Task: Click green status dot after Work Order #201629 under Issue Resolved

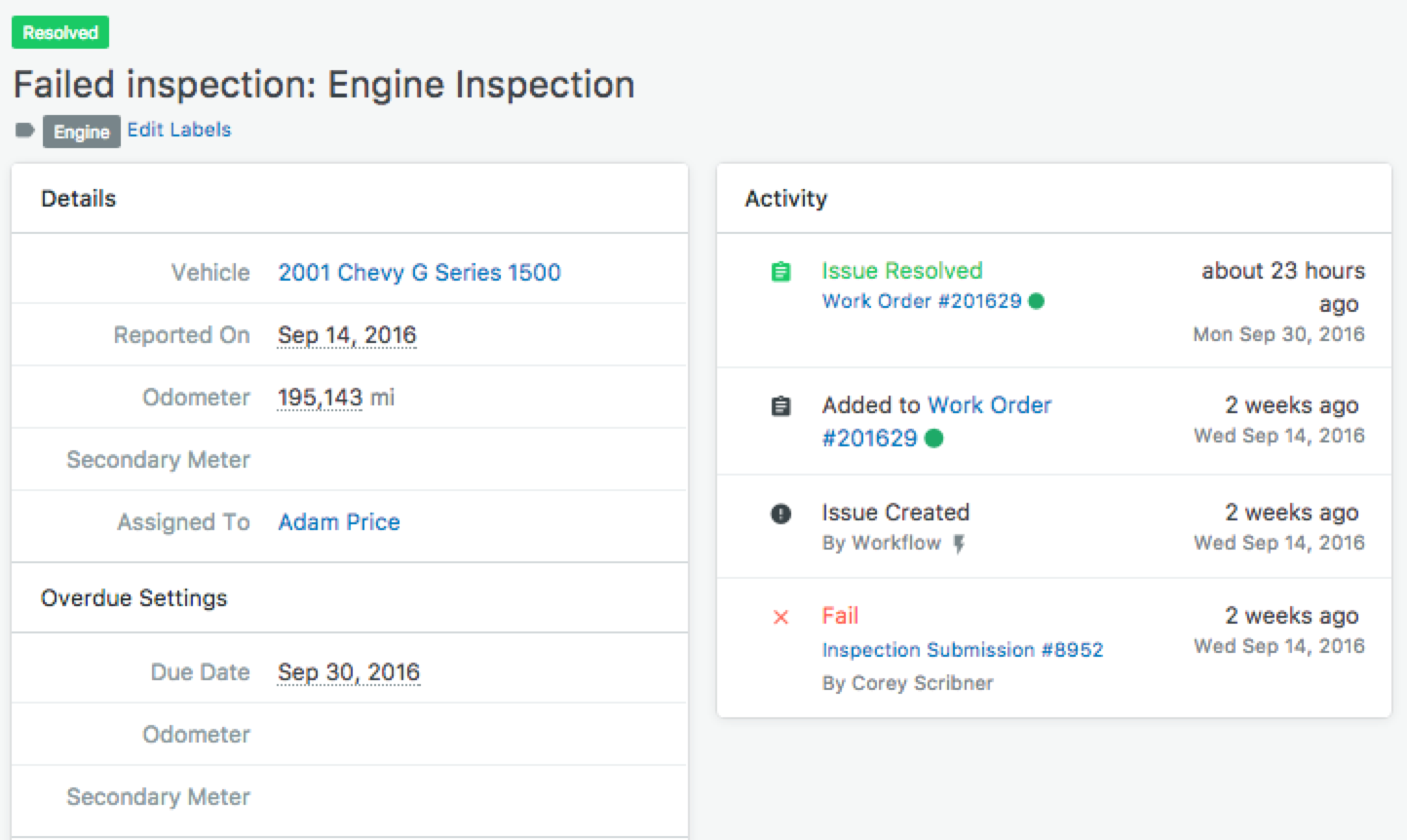Action: [x=1037, y=301]
